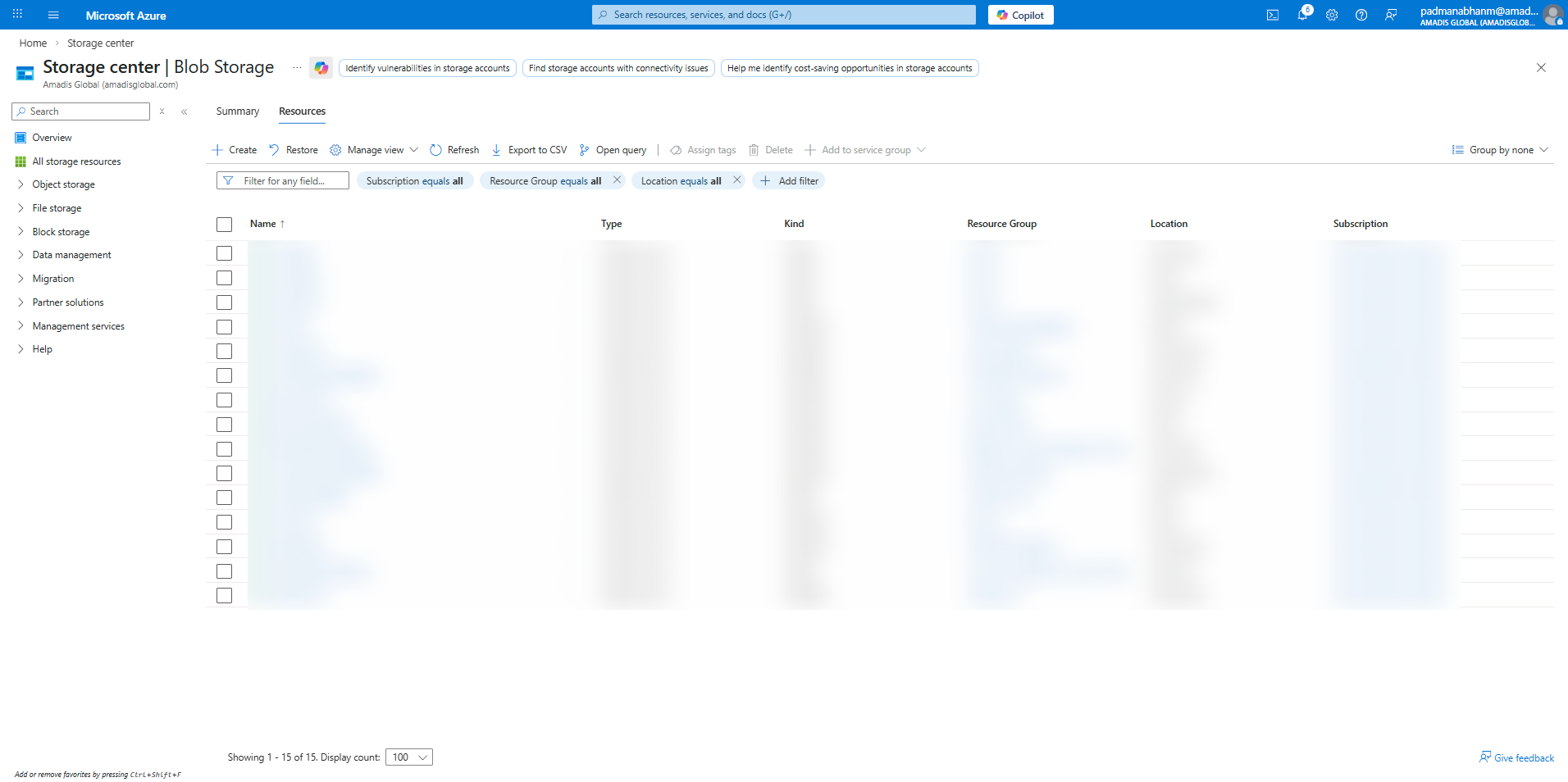Open portal settings gear icon
The image size is (1568, 782).
point(1332,15)
